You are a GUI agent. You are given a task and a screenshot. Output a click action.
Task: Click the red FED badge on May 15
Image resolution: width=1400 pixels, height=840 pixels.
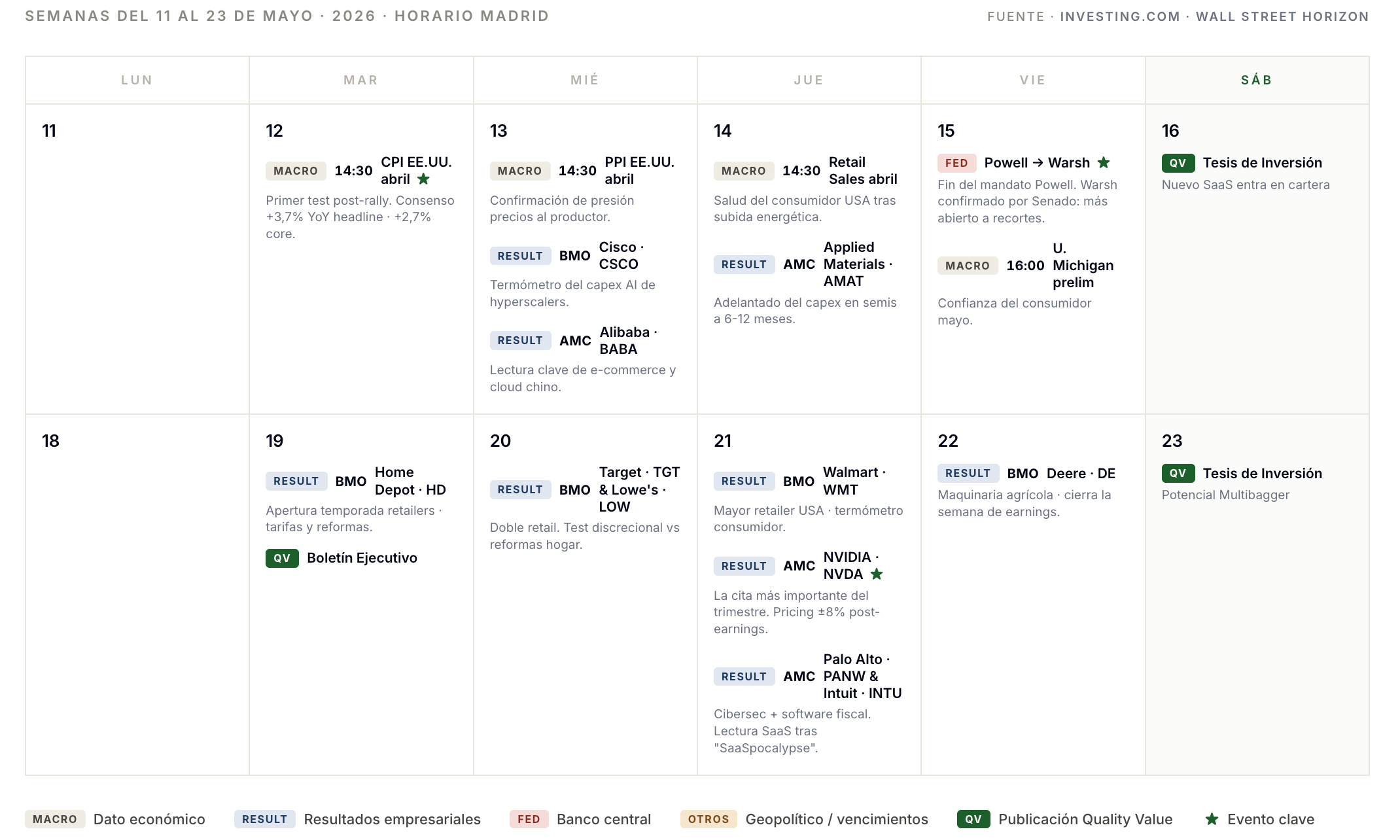click(x=956, y=163)
